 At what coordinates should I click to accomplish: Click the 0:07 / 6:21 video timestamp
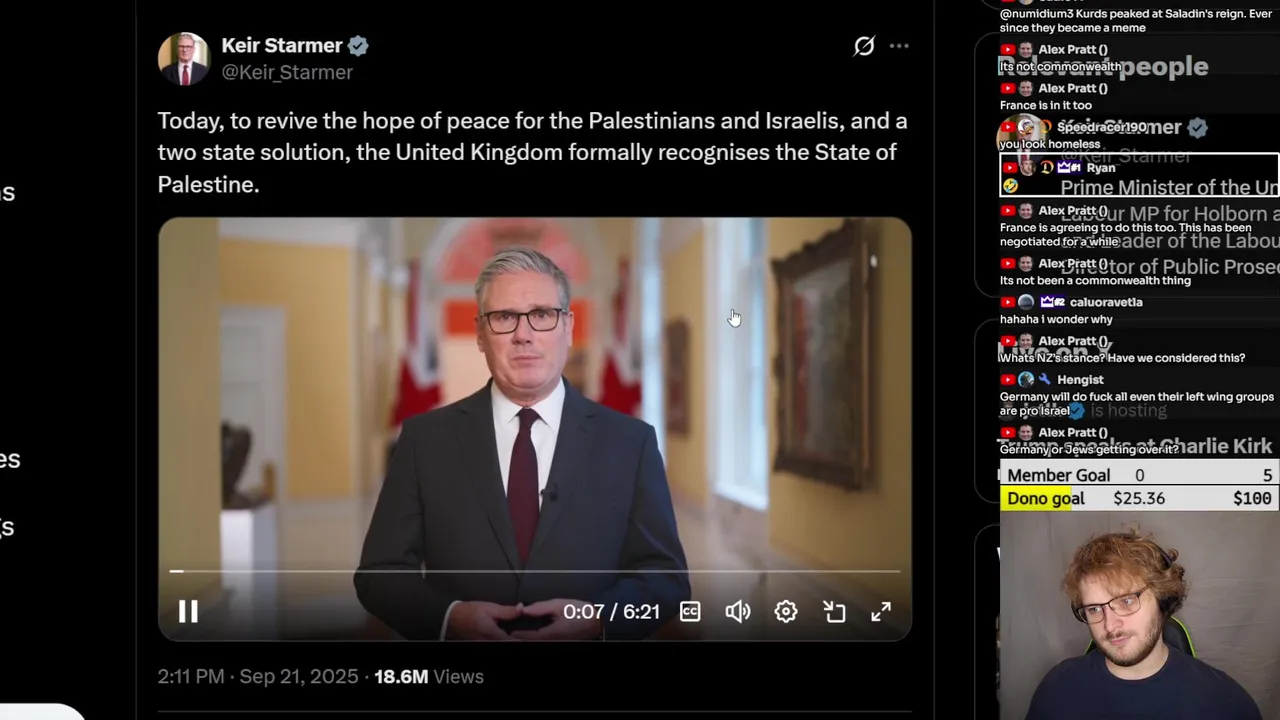(611, 611)
